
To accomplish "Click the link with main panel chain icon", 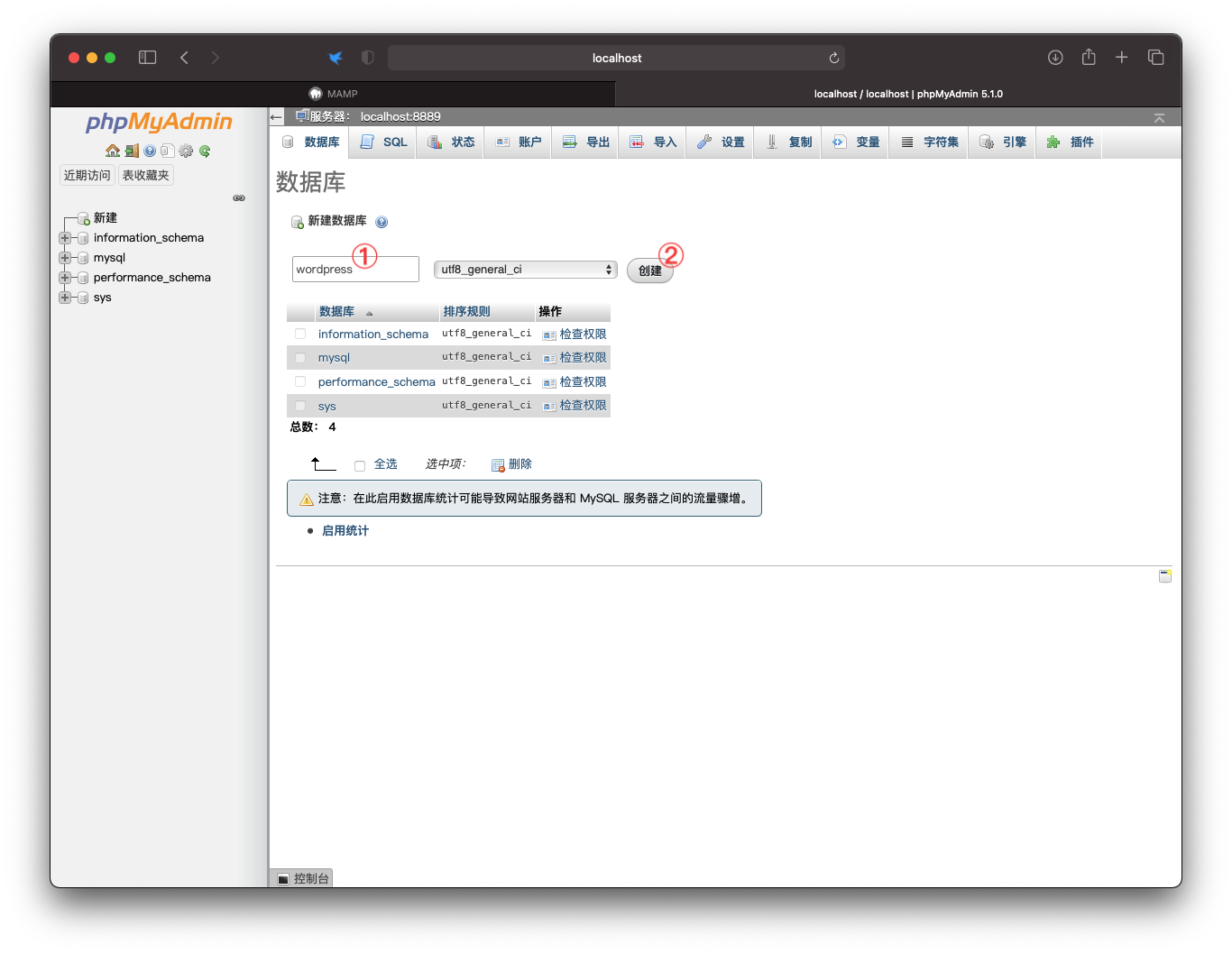I will tap(239, 197).
